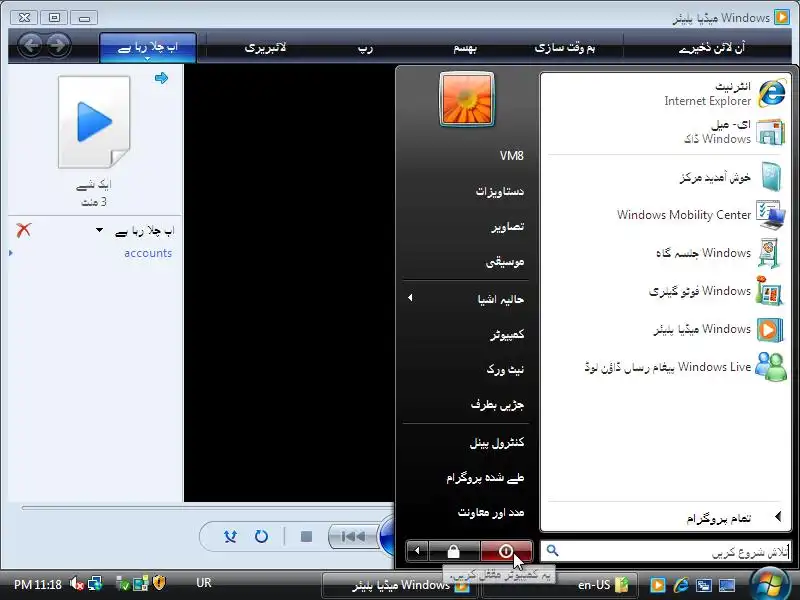Click the Start menu search field
This screenshot has height=600, width=800.
[x=666, y=552]
